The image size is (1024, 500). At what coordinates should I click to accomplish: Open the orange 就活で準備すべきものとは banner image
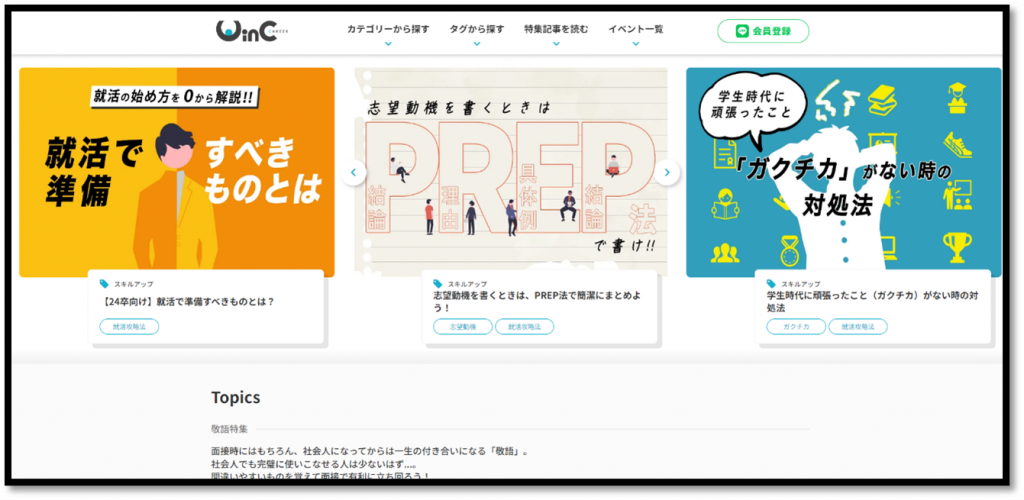click(176, 172)
